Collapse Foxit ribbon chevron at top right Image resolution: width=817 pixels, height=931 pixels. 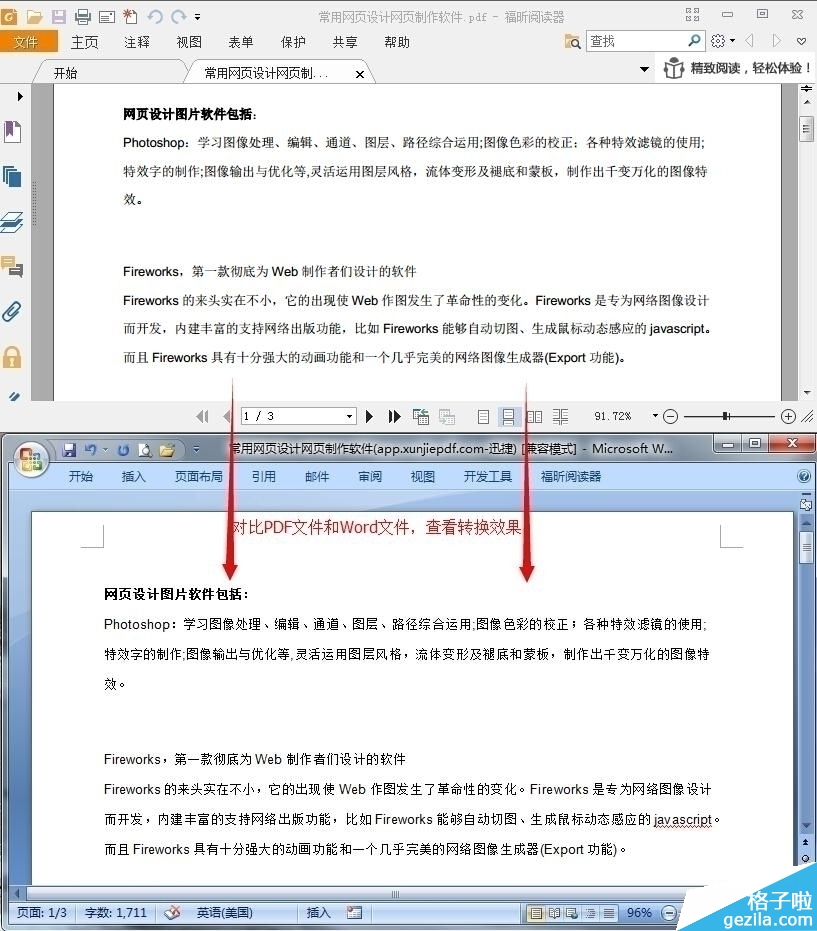802,41
